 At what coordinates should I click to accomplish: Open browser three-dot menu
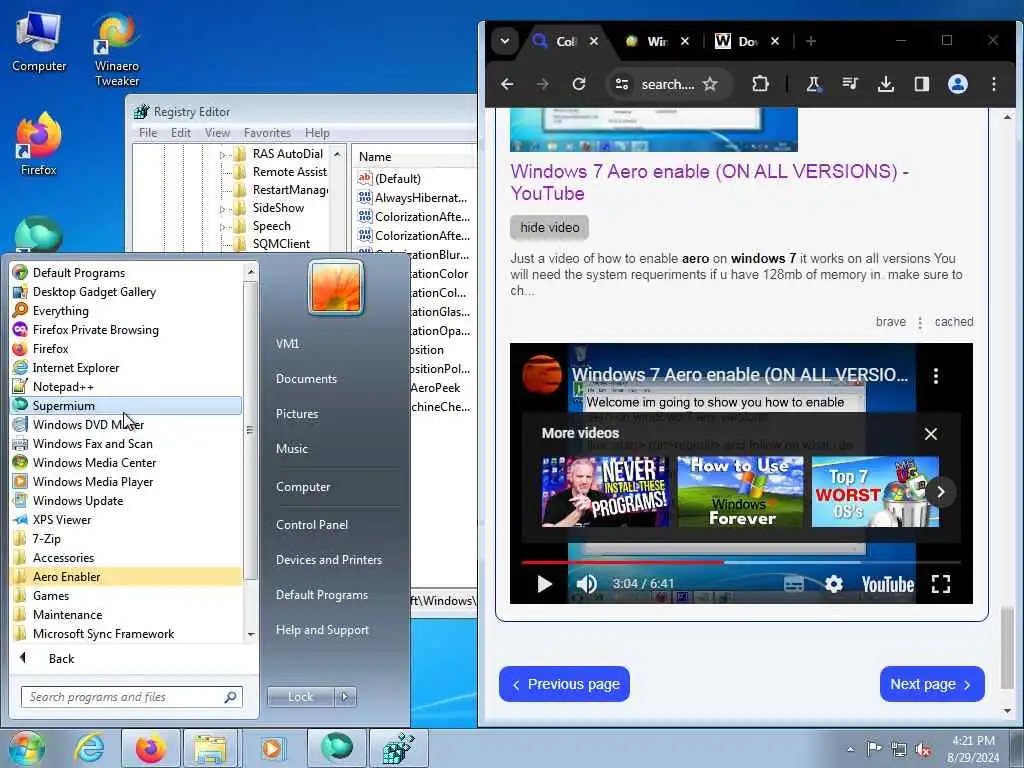click(994, 84)
